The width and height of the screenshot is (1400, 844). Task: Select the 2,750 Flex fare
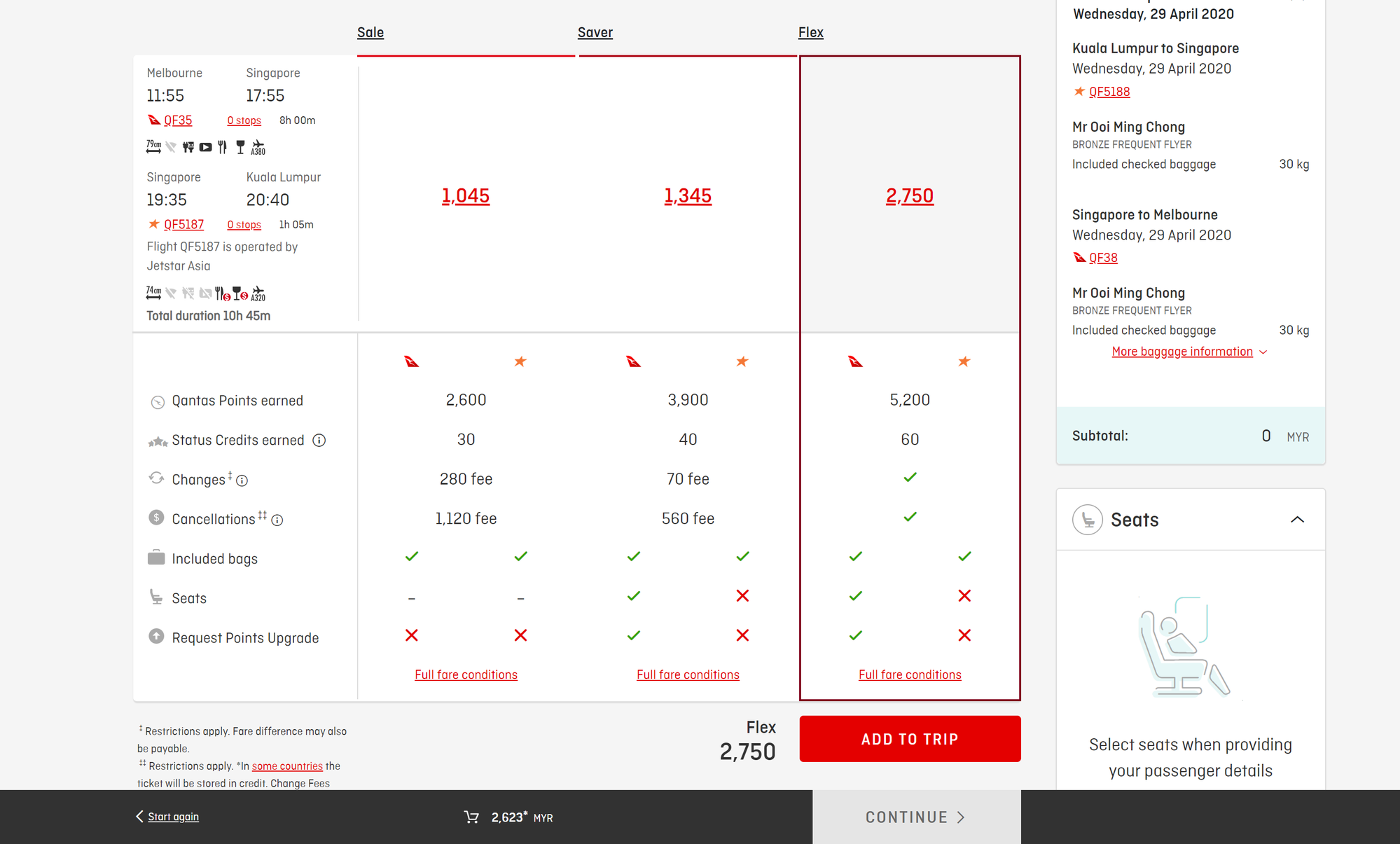point(909,196)
